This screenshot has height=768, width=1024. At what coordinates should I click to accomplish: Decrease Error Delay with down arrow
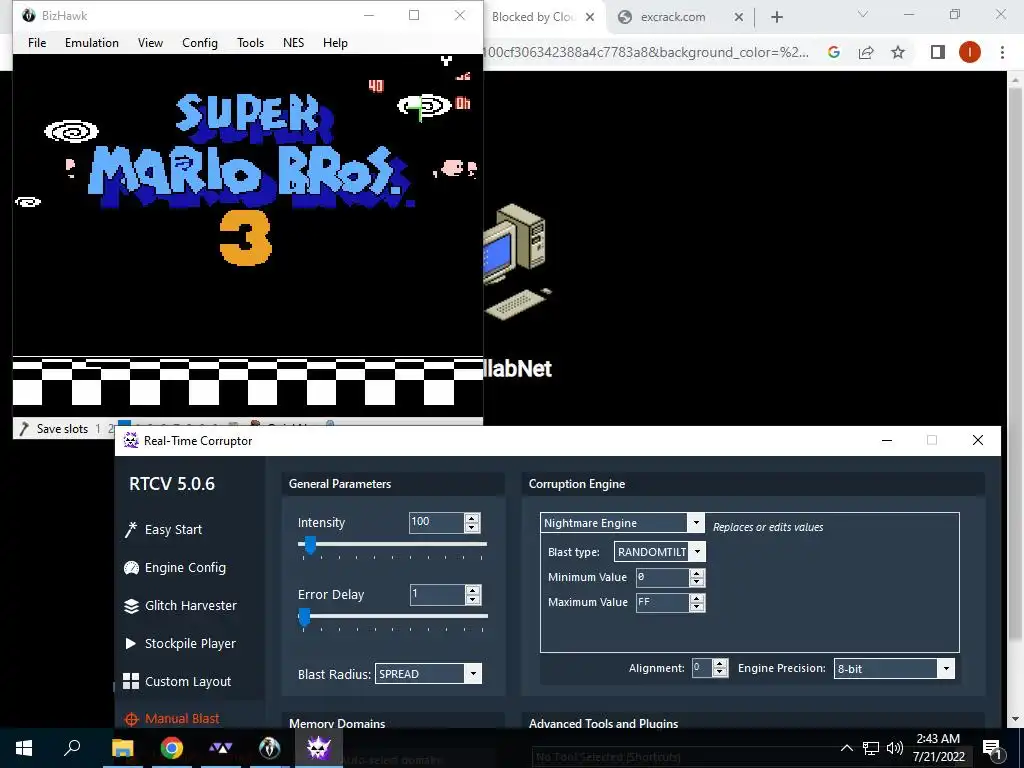click(473, 599)
